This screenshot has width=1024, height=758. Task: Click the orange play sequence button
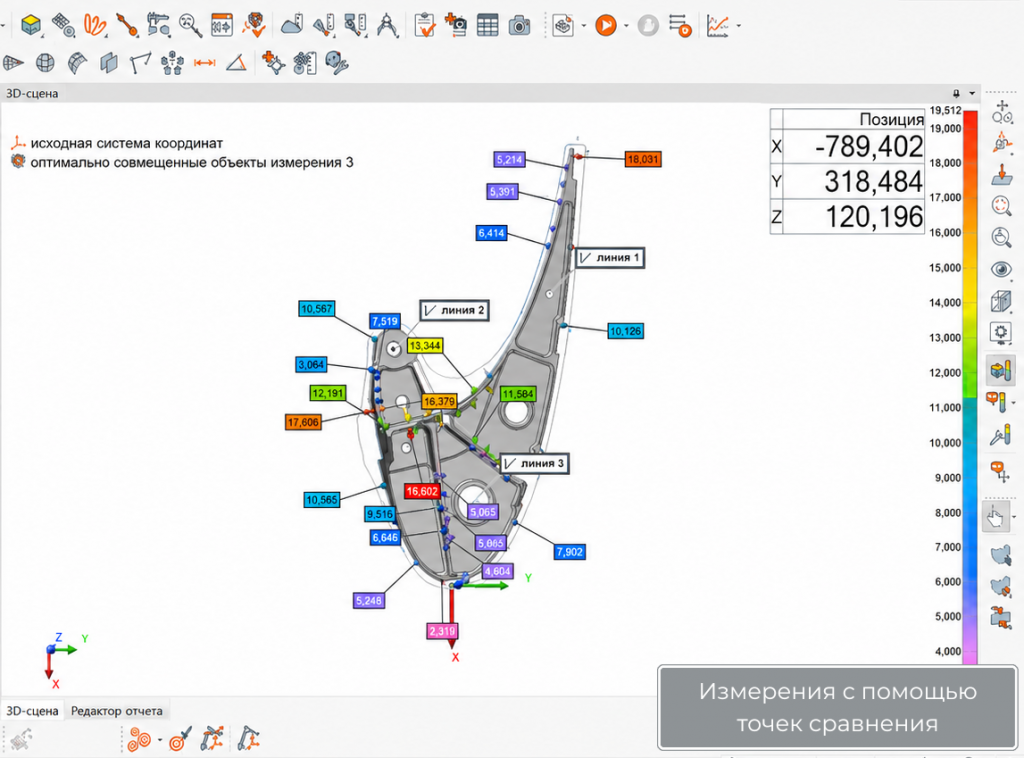[605, 25]
